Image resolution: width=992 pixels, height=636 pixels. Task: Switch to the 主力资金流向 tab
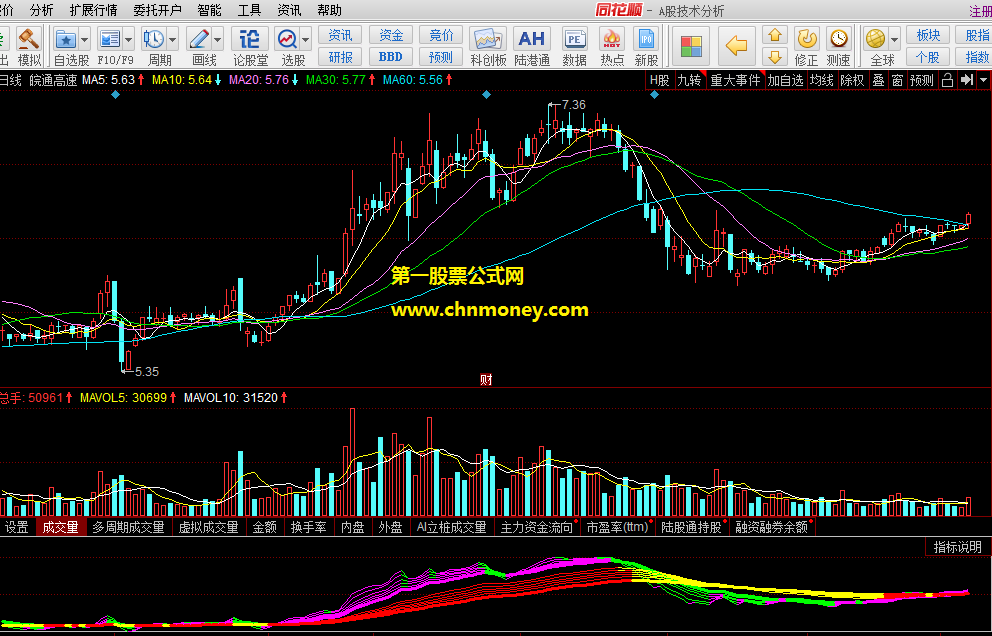[x=538, y=527]
